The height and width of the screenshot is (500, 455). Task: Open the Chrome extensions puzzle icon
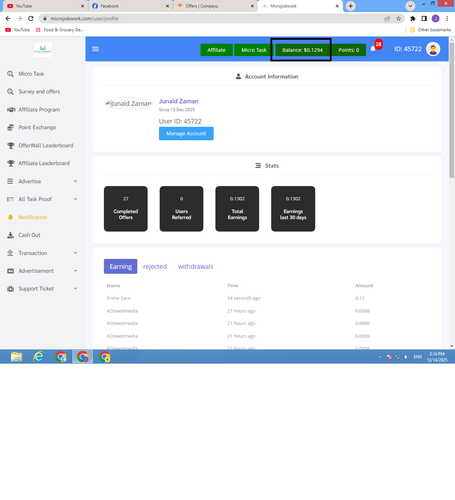click(x=413, y=19)
